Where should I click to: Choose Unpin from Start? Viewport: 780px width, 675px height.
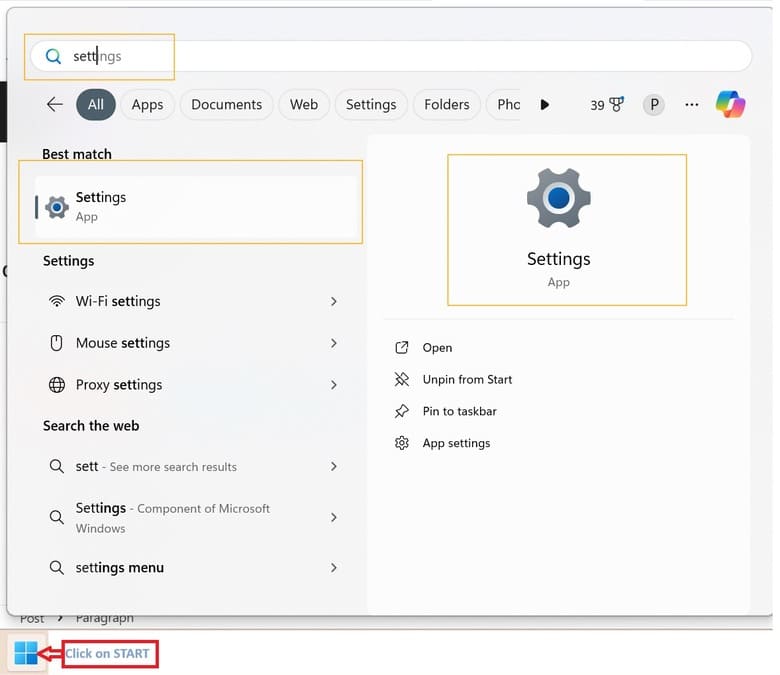coord(467,380)
